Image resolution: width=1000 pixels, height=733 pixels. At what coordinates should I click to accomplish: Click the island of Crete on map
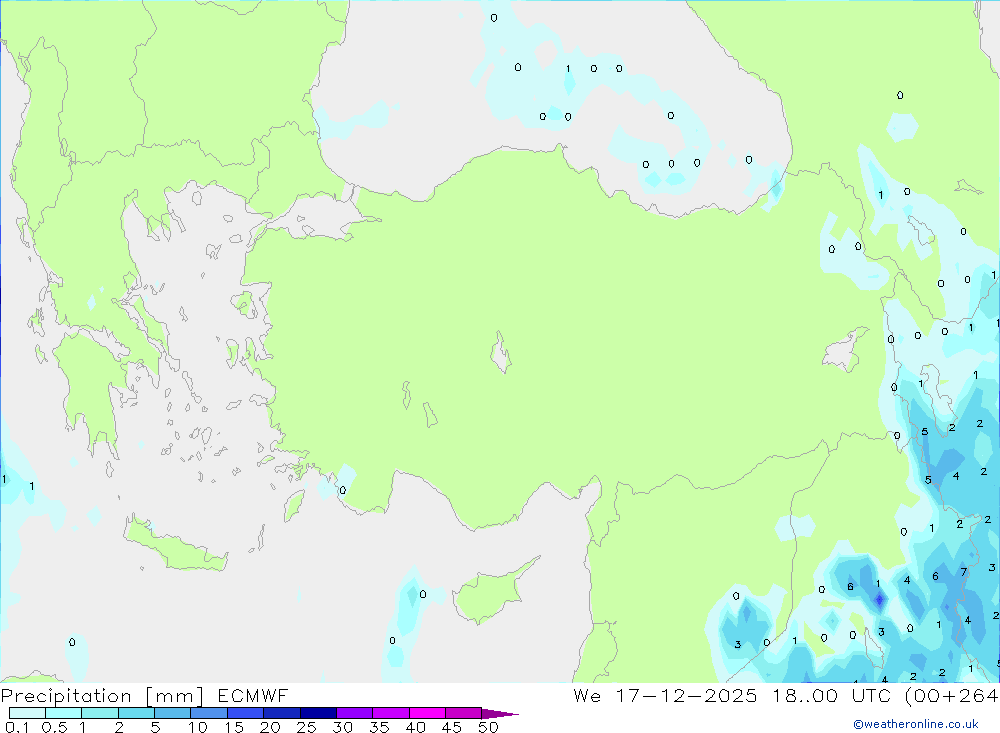click(176, 544)
